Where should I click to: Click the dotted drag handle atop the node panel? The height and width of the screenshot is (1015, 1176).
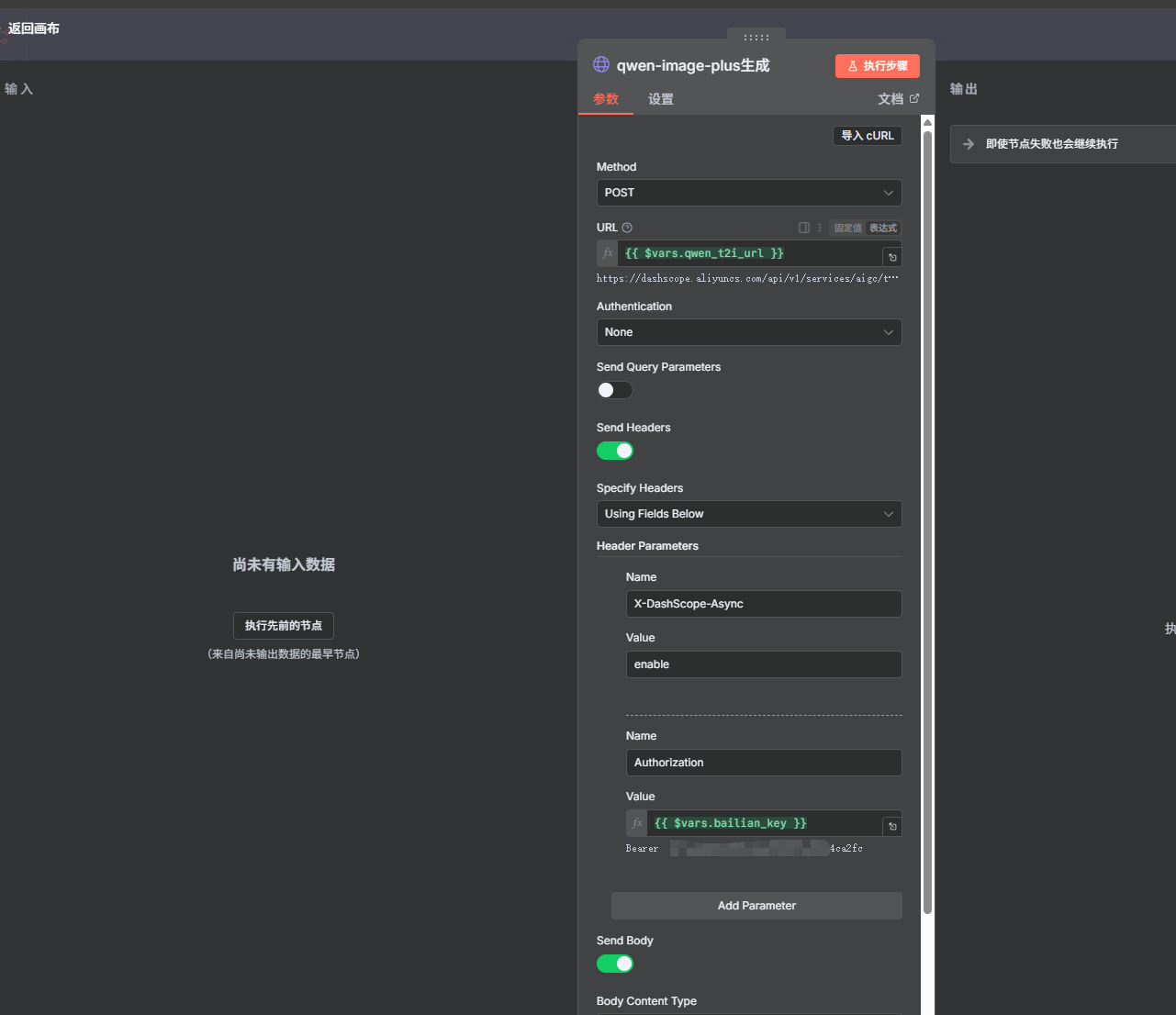click(756, 38)
